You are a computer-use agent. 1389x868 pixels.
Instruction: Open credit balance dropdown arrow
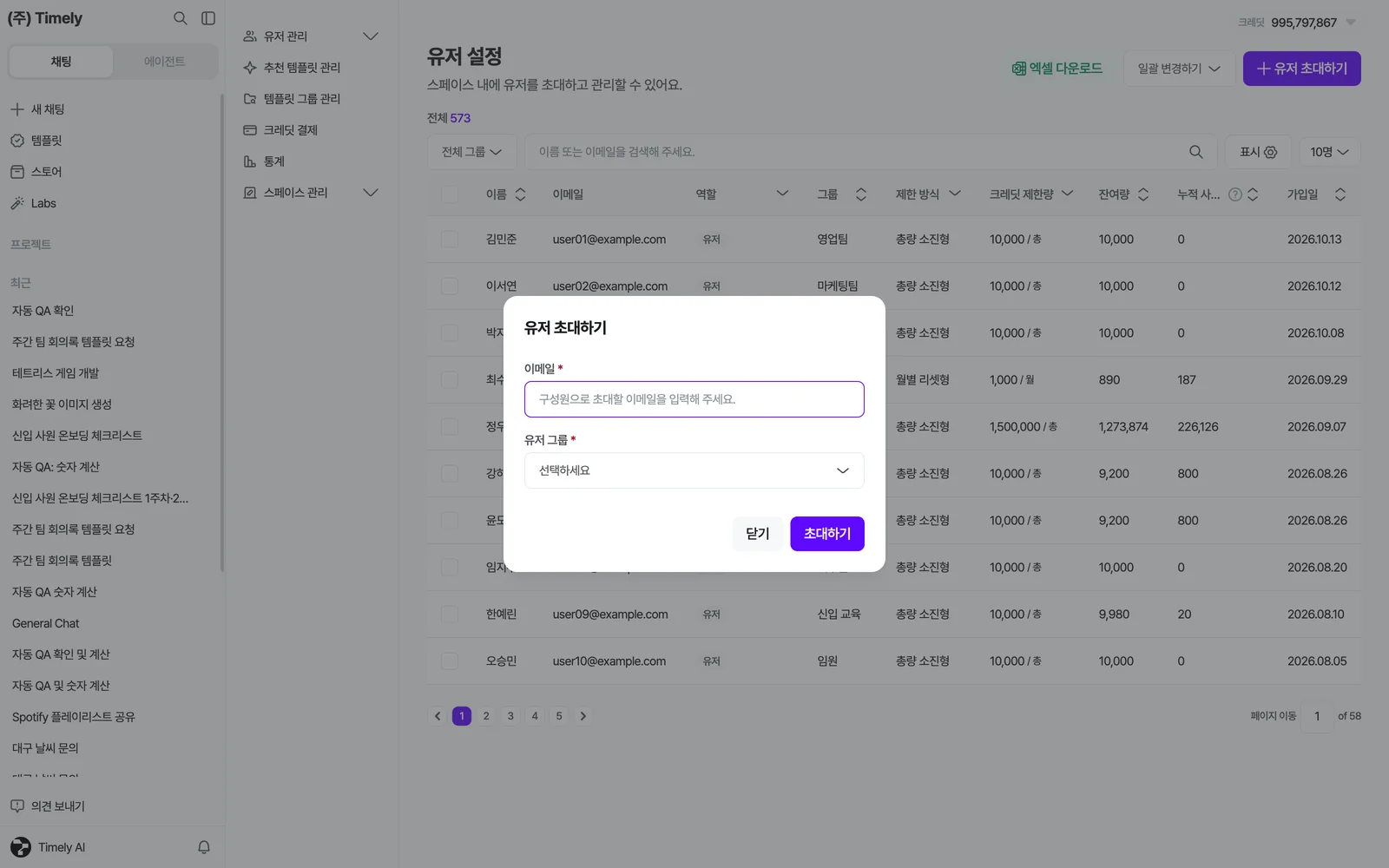(1351, 23)
